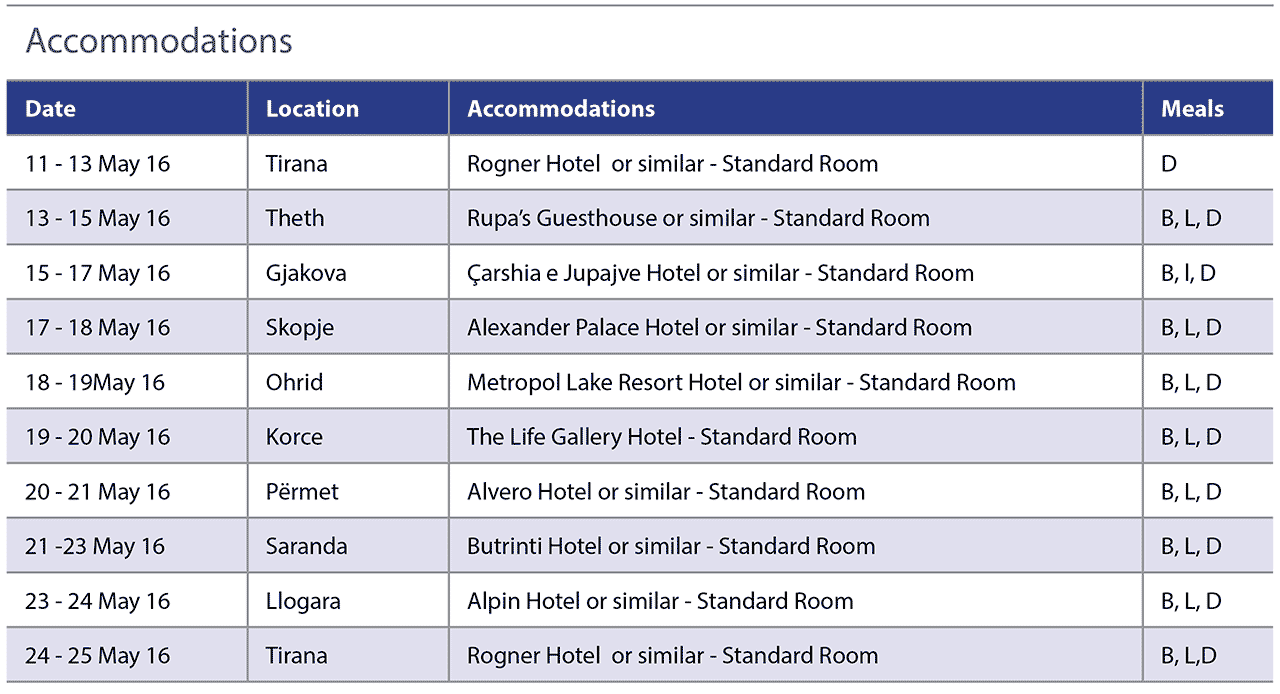Select the Location column header
Image resolution: width=1280 pixels, height=694 pixels.
[312, 109]
